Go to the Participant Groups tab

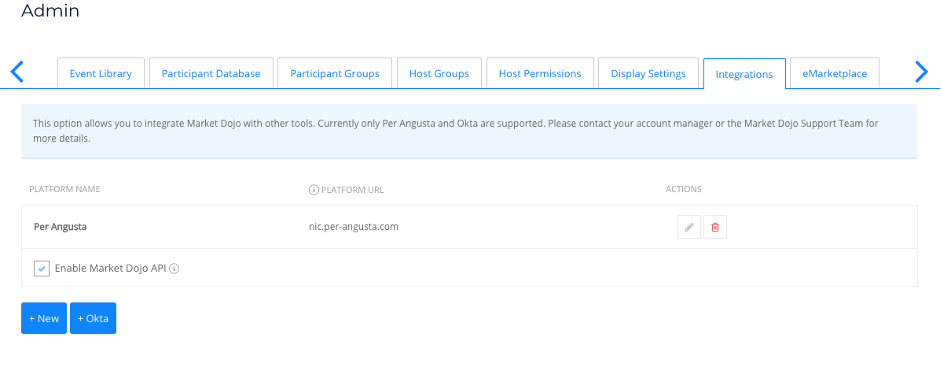335,73
